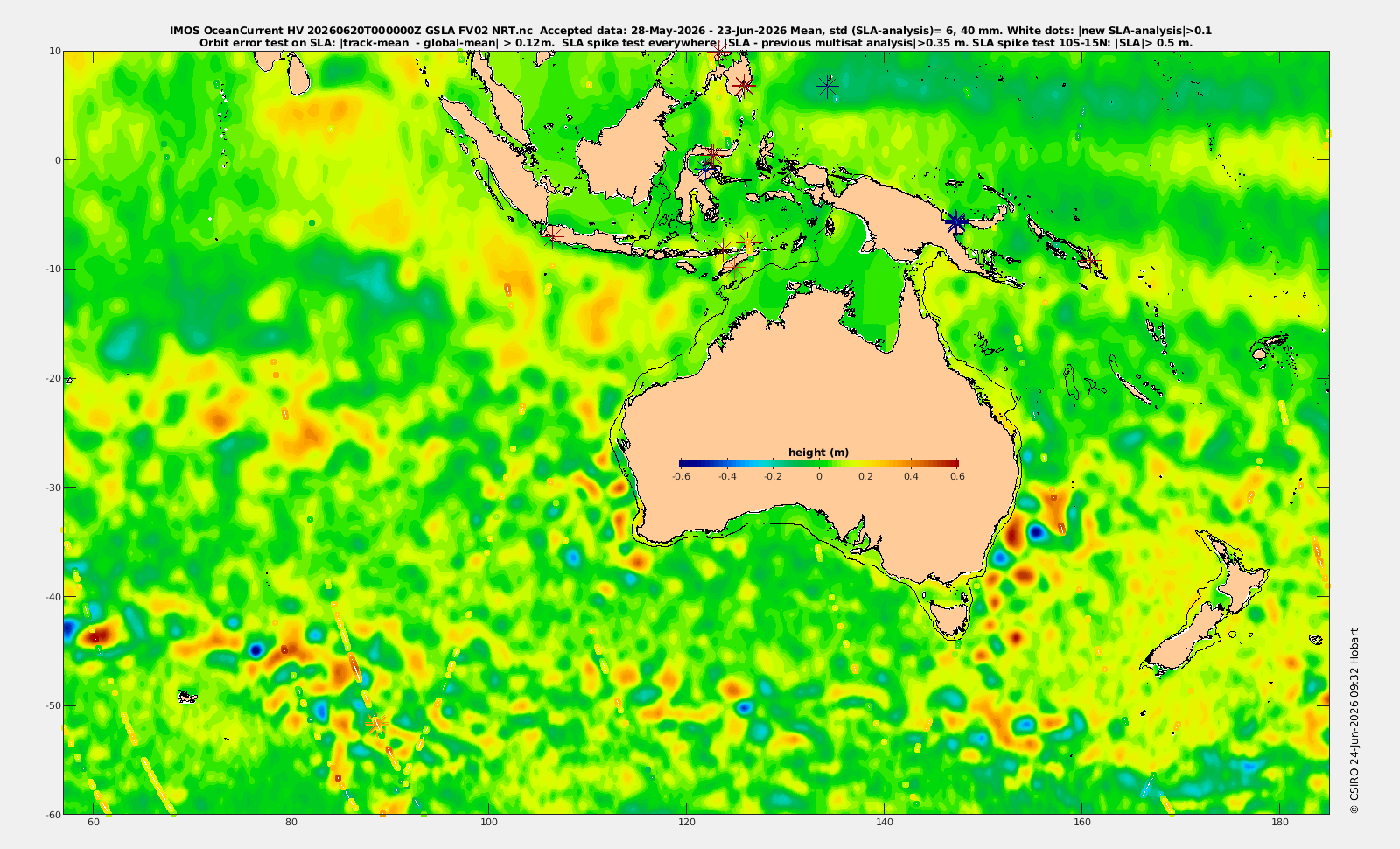Click the dark blue star marker on New Guinea's coast
Viewport: 1400px width, 849px height.
pos(955,221)
